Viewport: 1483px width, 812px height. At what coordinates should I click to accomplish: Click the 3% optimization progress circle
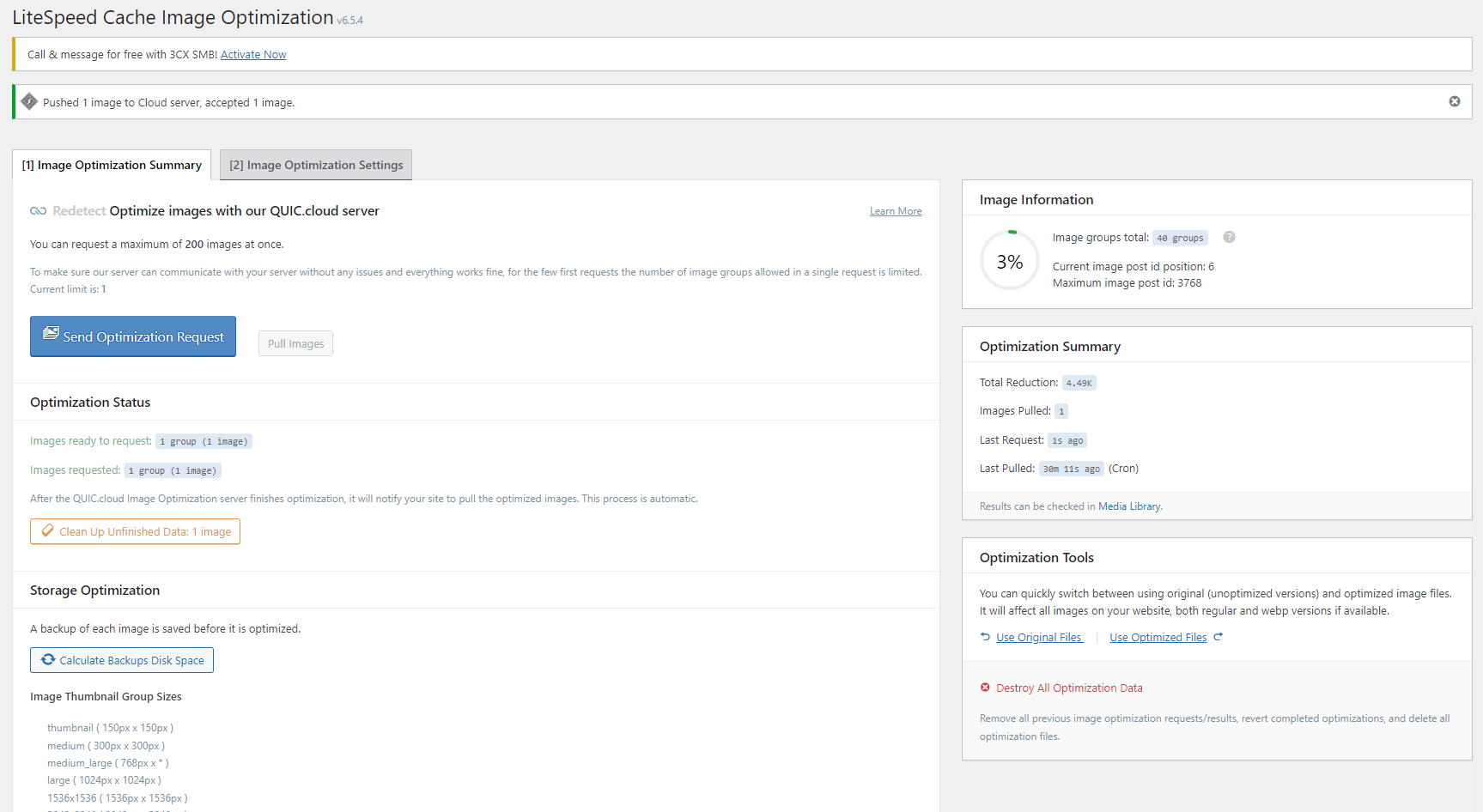pyautogui.click(x=1009, y=260)
